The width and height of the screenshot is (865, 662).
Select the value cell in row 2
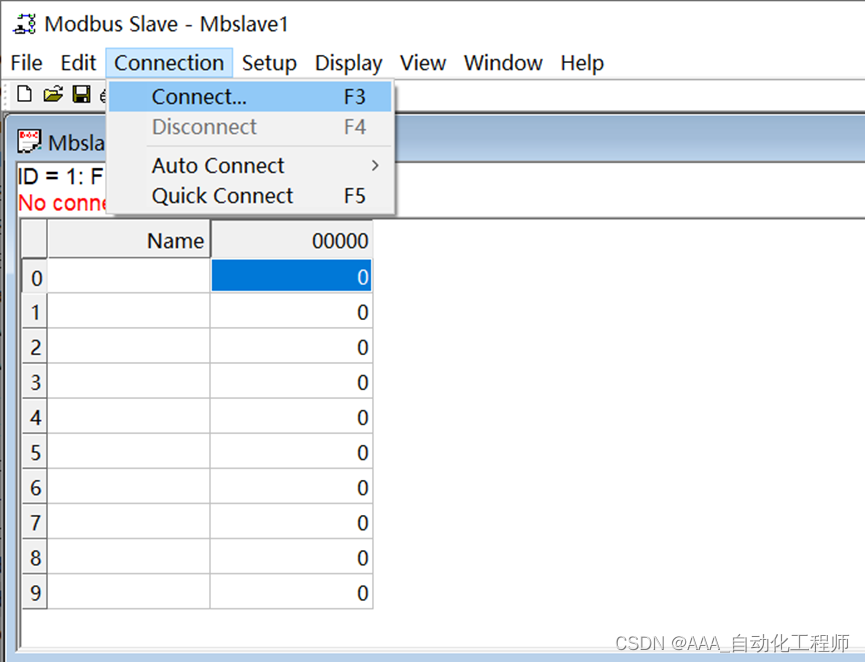click(291, 346)
